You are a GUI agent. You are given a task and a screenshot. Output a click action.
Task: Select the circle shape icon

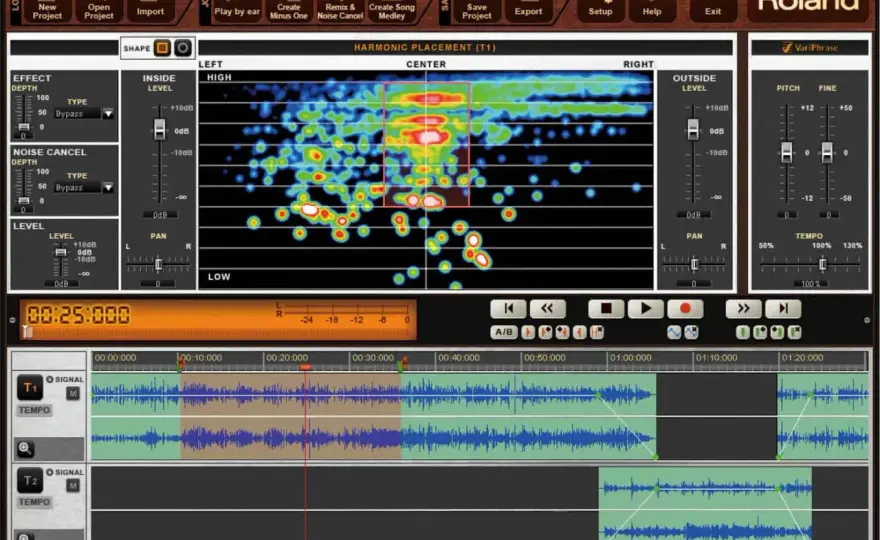pyautogui.click(x=182, y=48)
